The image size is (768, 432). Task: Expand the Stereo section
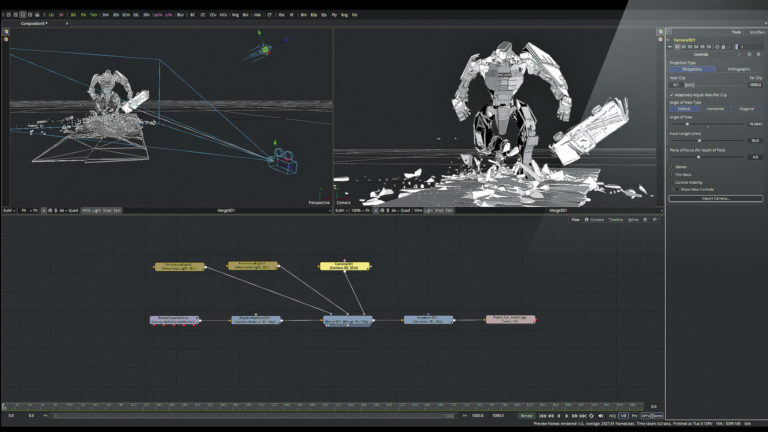[x=672, y=167]
